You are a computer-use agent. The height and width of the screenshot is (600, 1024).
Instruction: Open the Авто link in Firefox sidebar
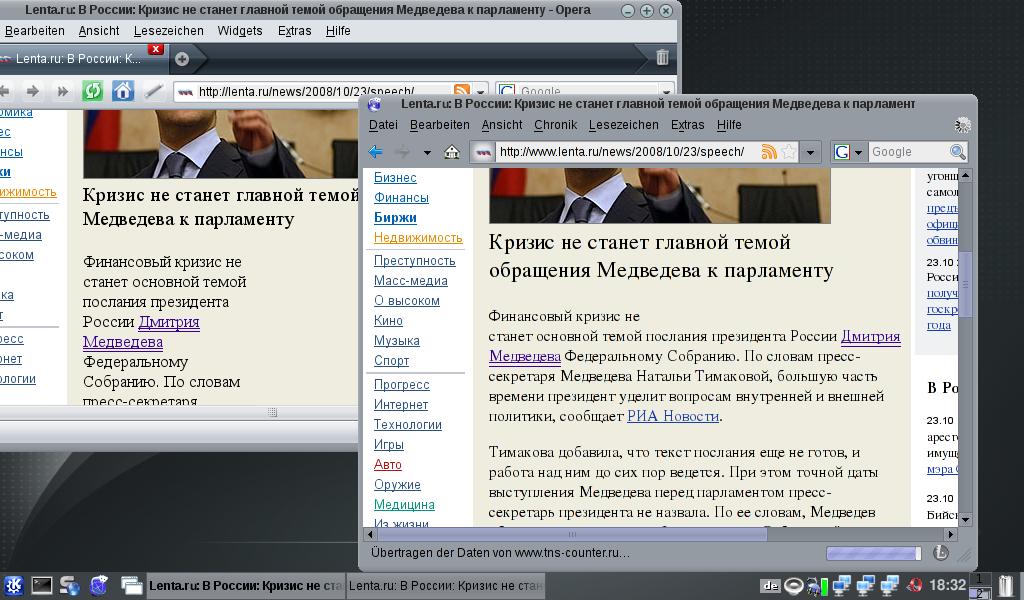point(387,465)
